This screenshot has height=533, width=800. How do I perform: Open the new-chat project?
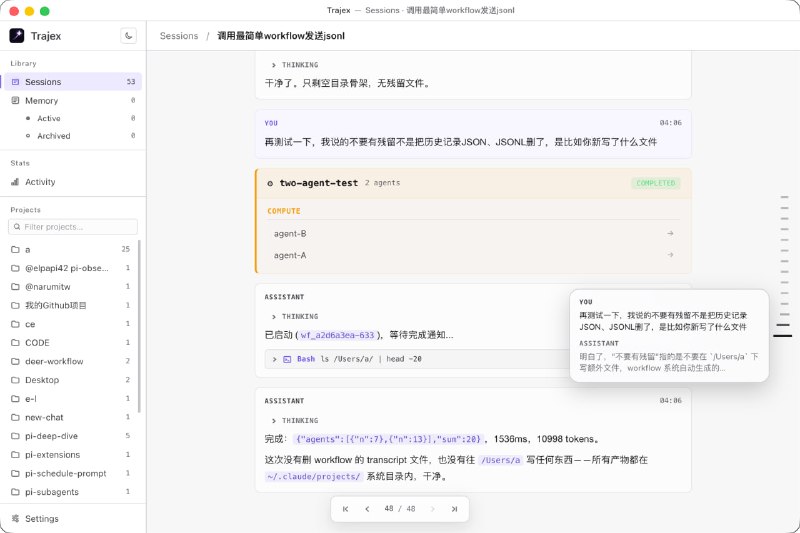tap(71, 417)
